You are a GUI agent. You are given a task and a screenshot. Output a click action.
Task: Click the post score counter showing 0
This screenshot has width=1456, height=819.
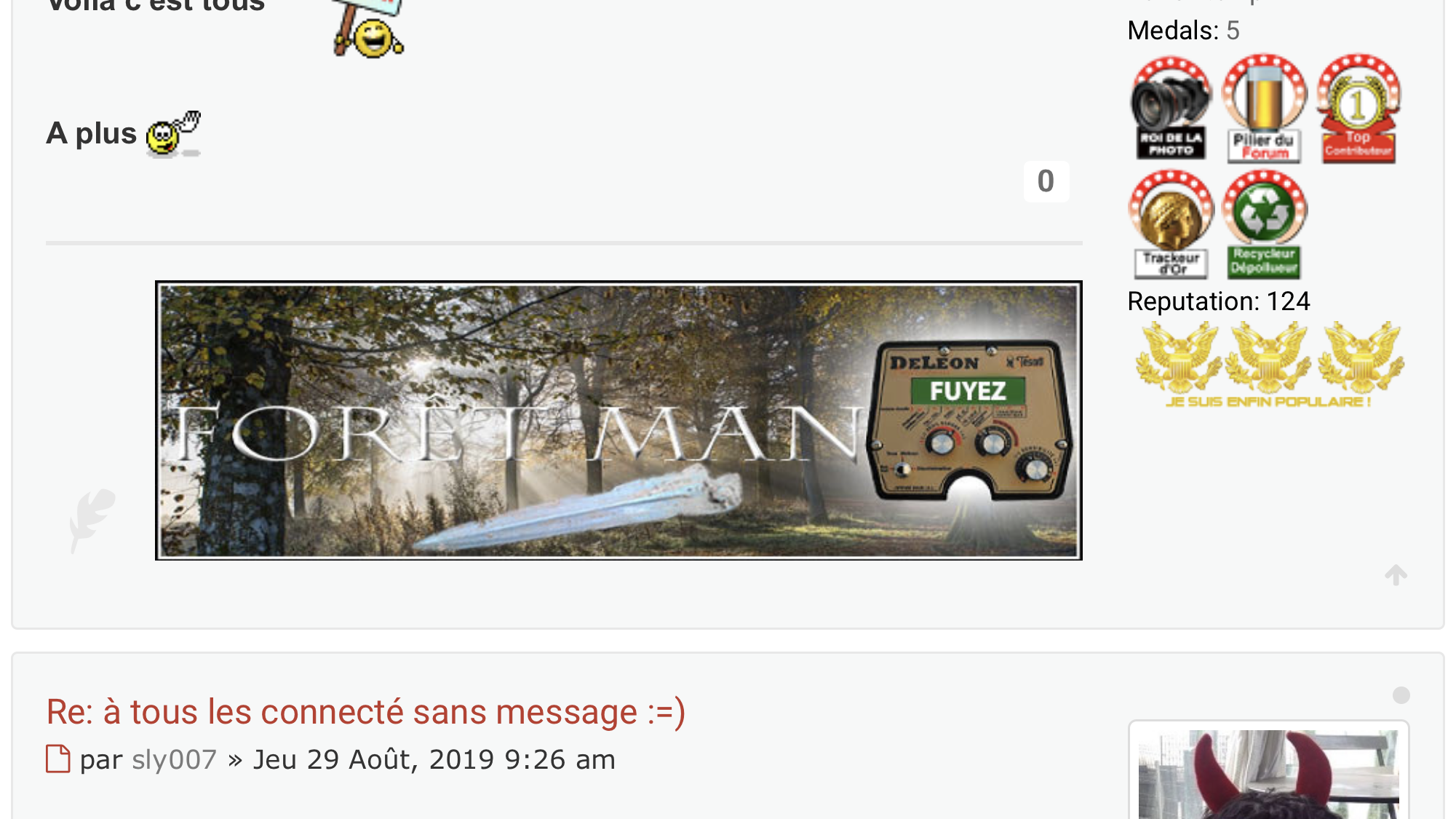tap(1046, 181)
